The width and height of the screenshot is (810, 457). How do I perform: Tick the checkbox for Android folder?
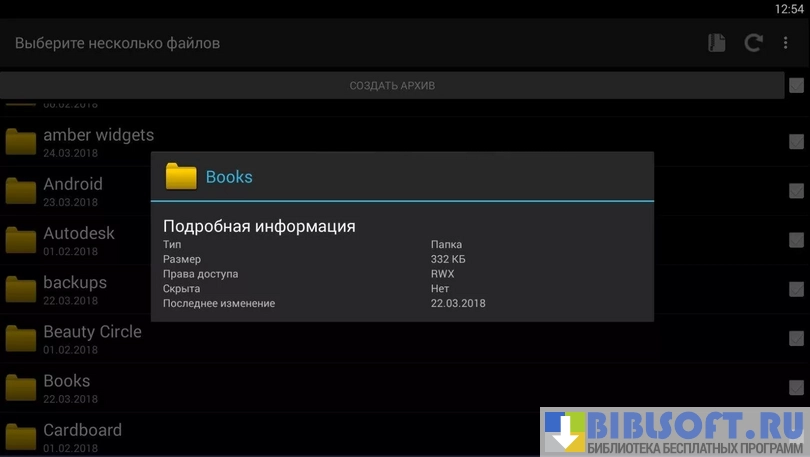click(796, 192)
